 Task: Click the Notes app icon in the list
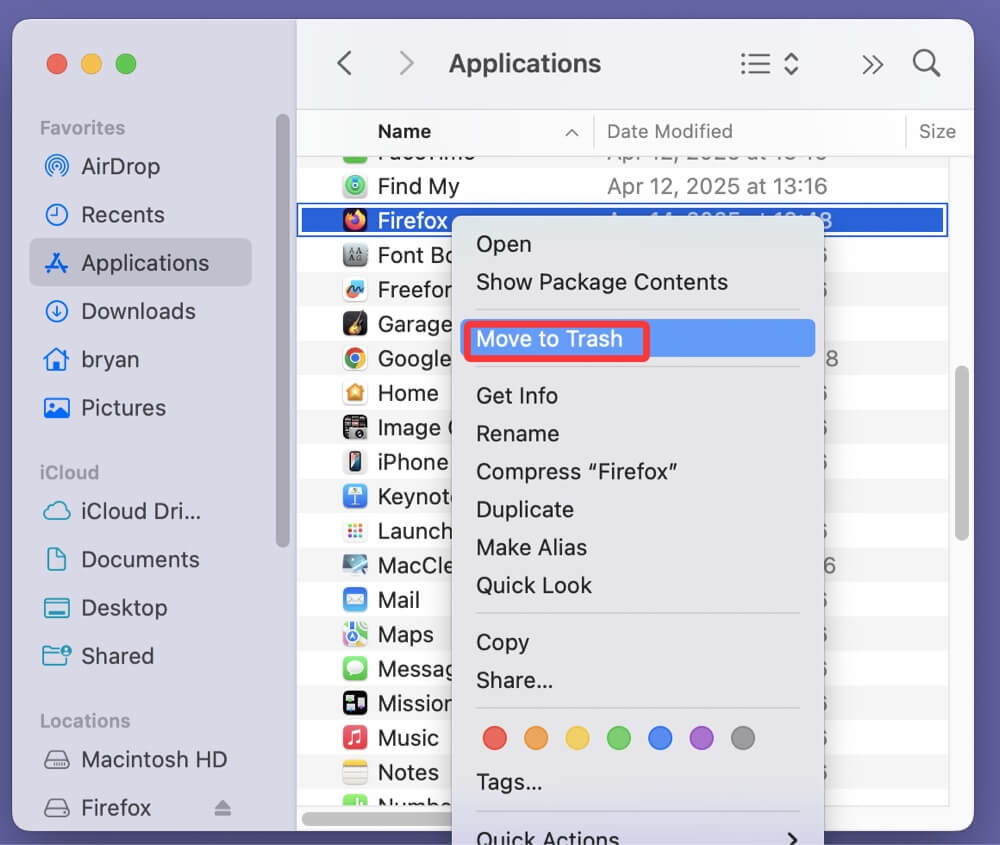355,772
